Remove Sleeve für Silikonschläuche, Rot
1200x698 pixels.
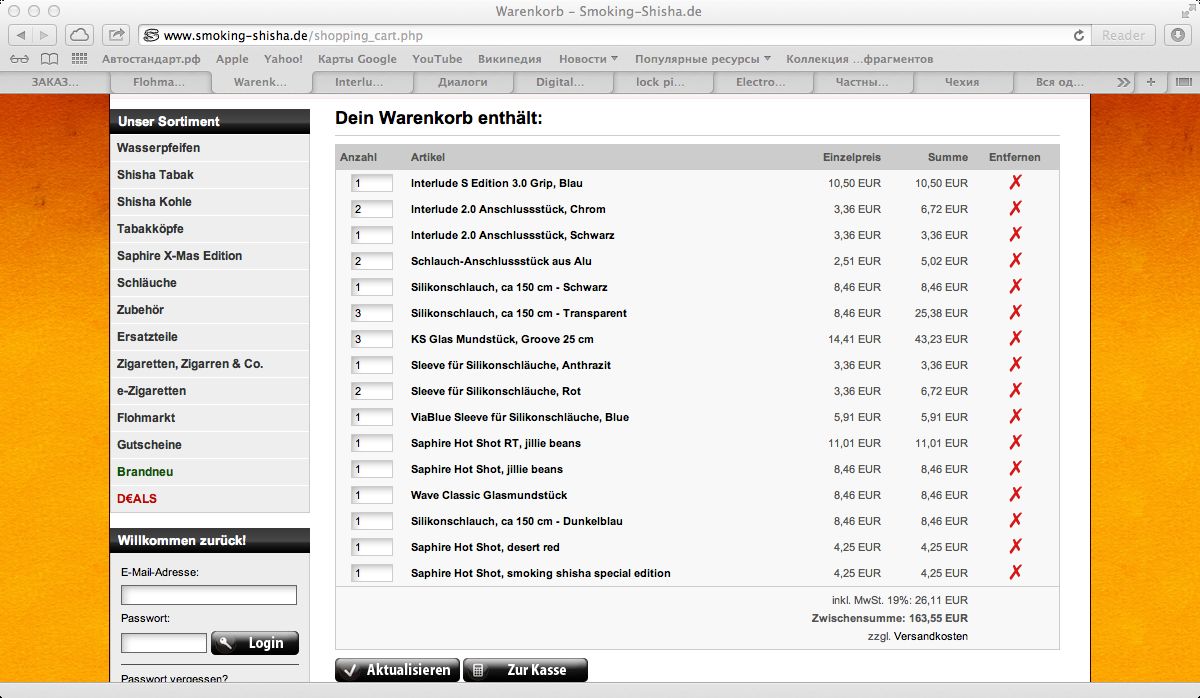[x=1015, y=390]
